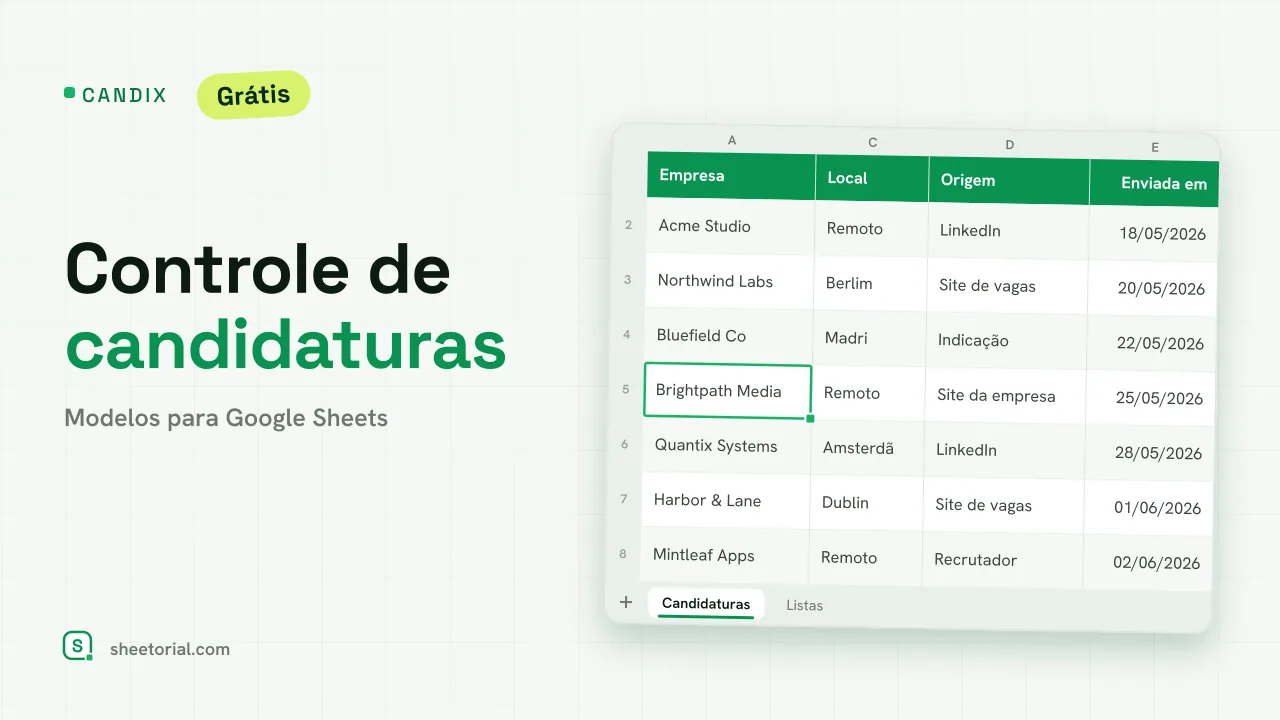Select row number 2
Viewport: 1280px width, 720px height.
coord(629,225)
